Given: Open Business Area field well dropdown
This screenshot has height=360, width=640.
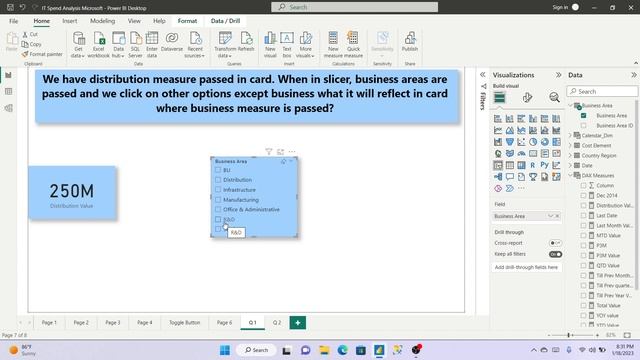Looking at the screenshot, I should (x=550, y=216).
